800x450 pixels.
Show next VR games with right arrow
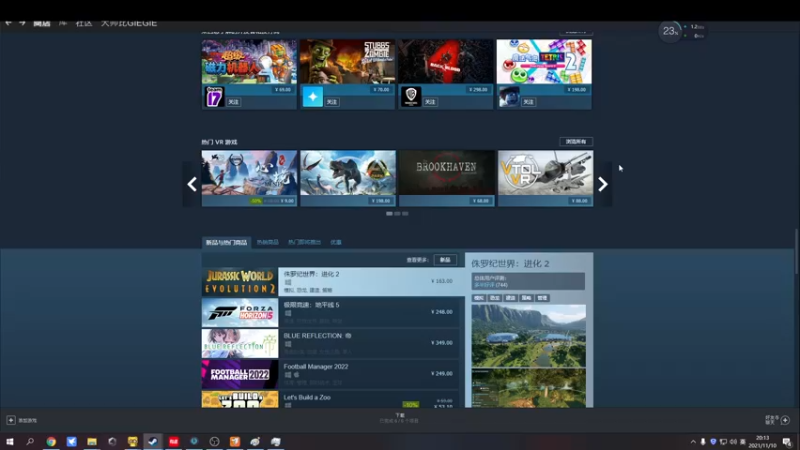[603, 184]
